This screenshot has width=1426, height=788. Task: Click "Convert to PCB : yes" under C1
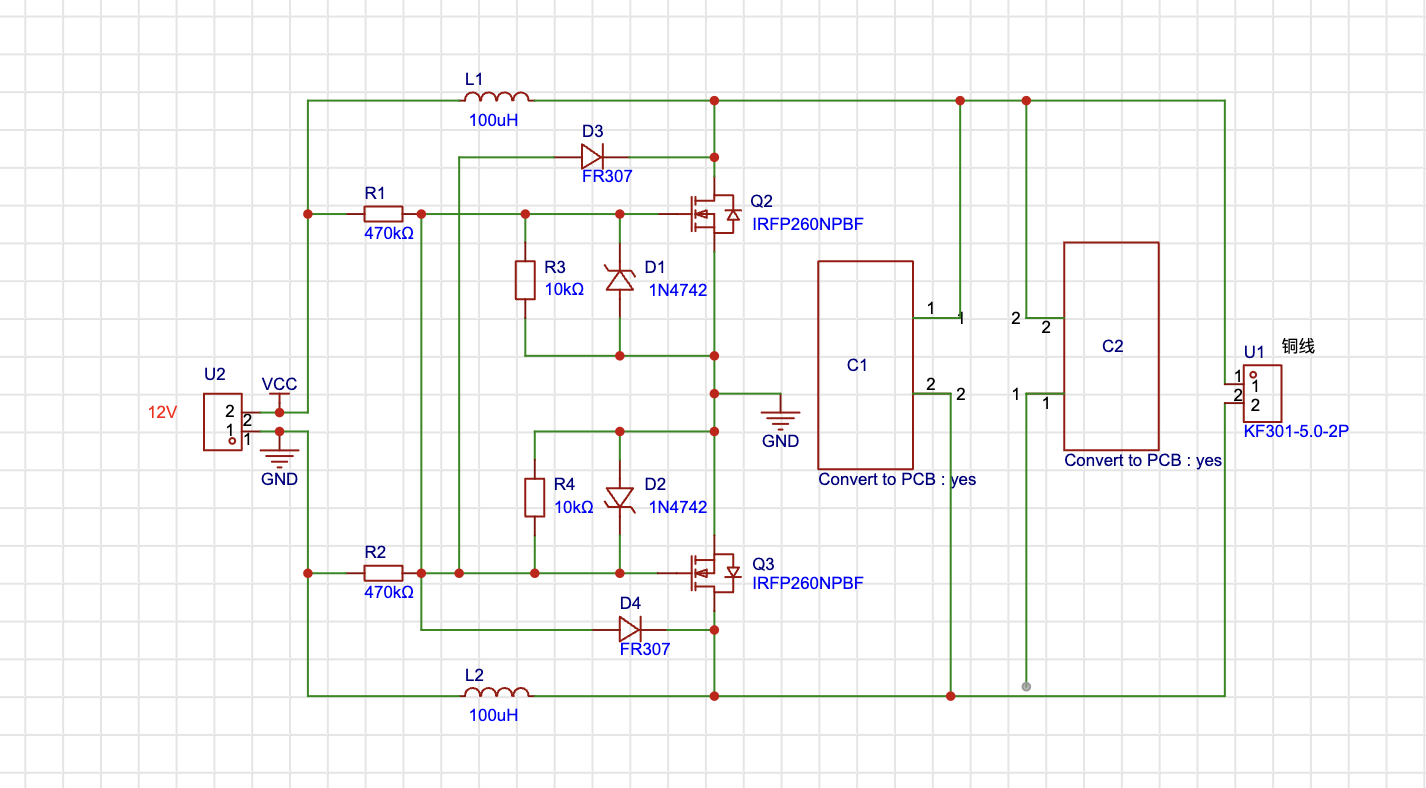(897, 479)
